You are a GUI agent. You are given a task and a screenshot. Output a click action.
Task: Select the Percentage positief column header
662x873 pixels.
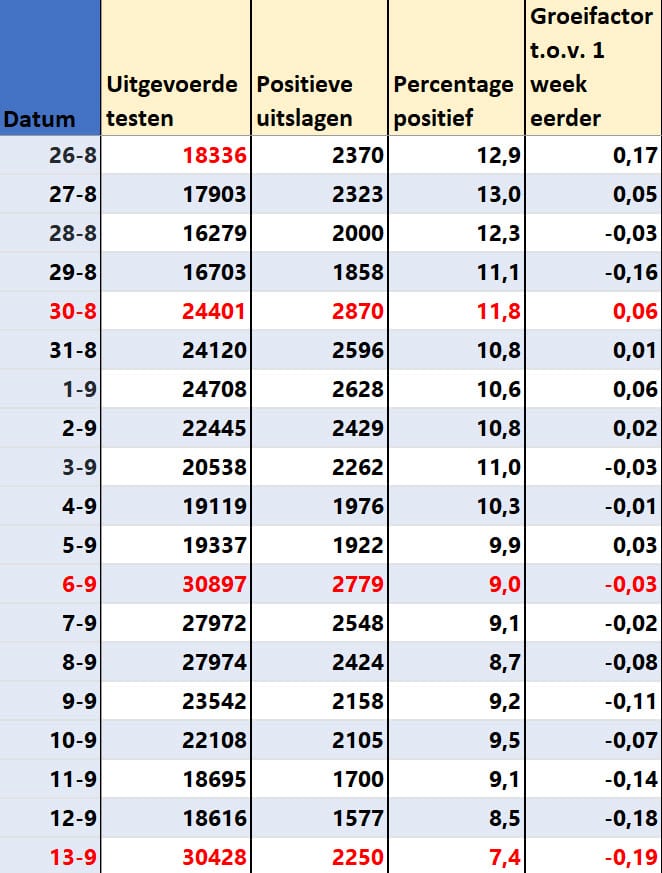tap(457, 67)
